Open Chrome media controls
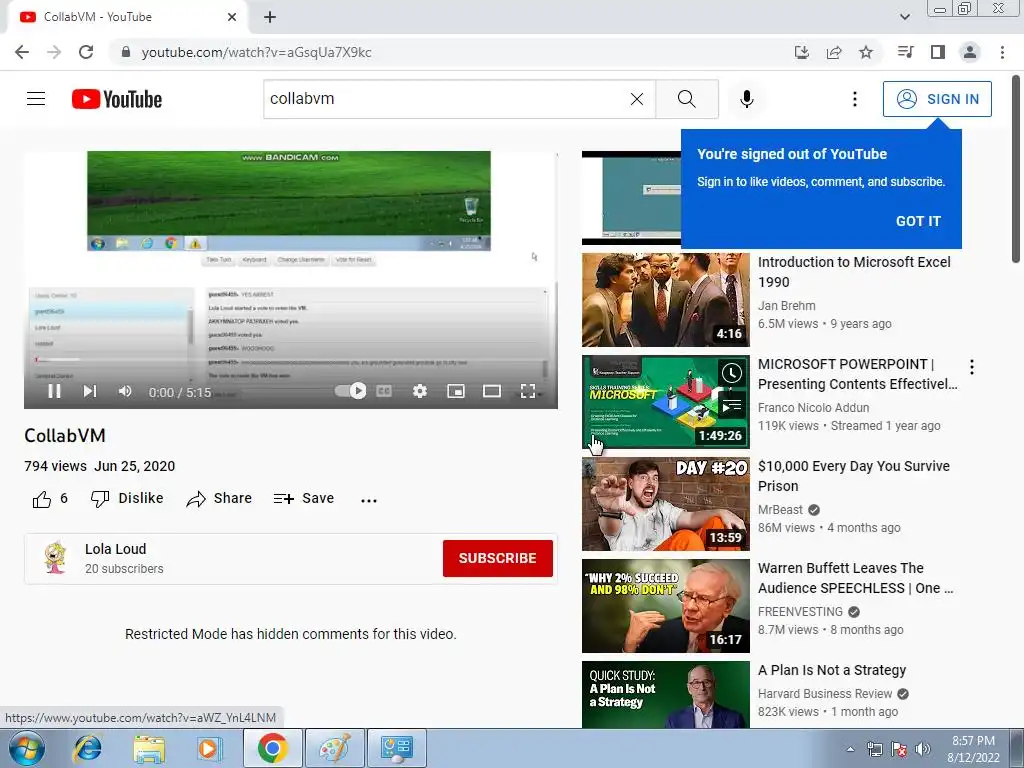This screenshot has height=768, width=1024. [x=906, y=52]
